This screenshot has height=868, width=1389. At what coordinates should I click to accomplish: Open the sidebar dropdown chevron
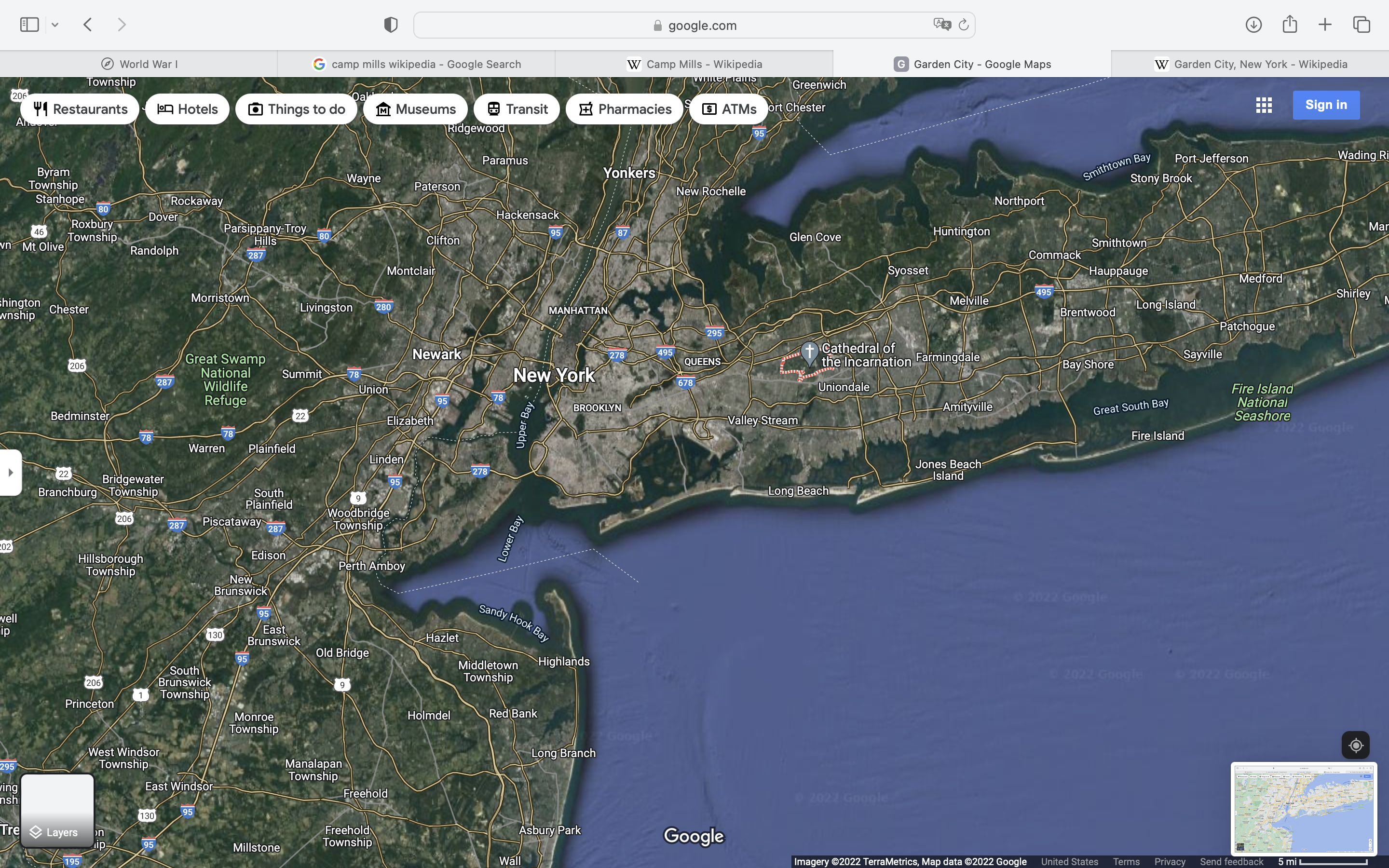coord(55,25)
